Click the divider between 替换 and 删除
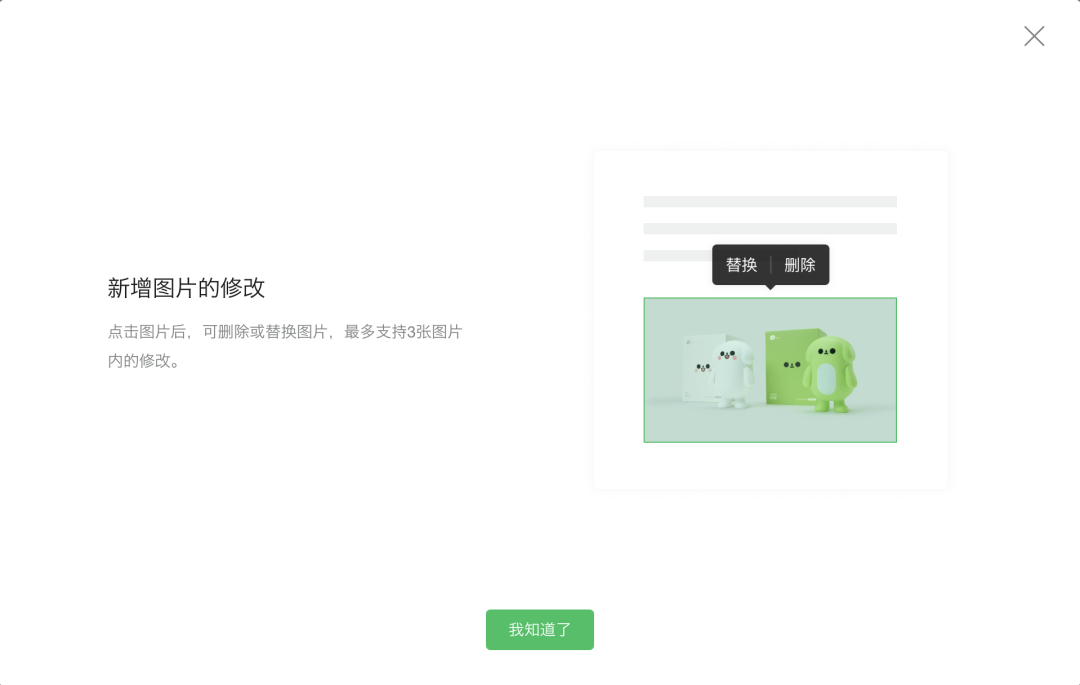The image size is (1080, 685). click(771, 264)
